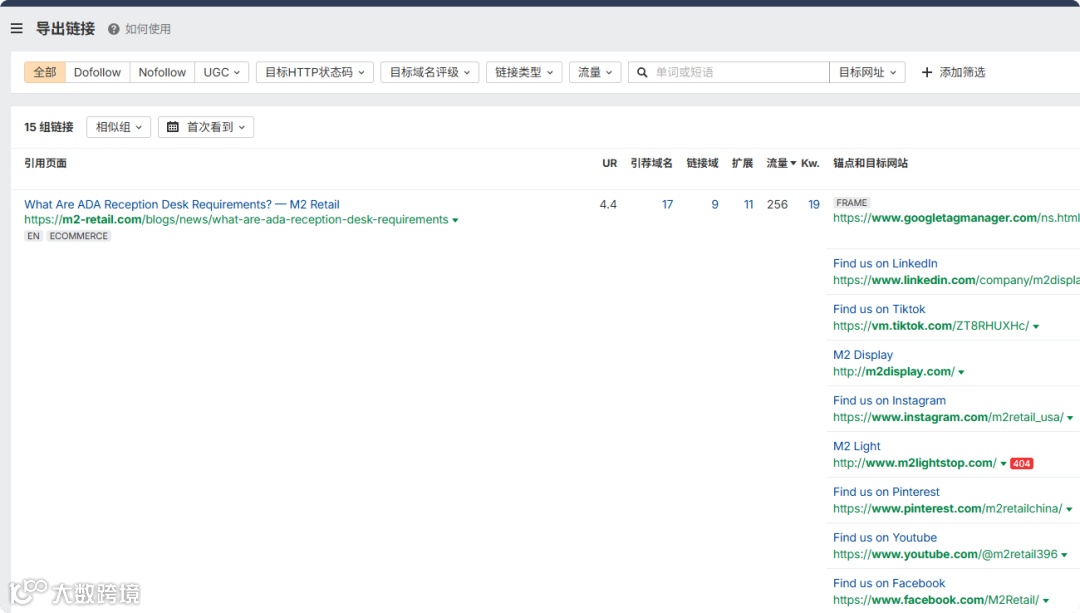Expand arrow next to m2lightstop.com URL
The width and height of the screenshot is (1080, 613).
pos(1004,464)
